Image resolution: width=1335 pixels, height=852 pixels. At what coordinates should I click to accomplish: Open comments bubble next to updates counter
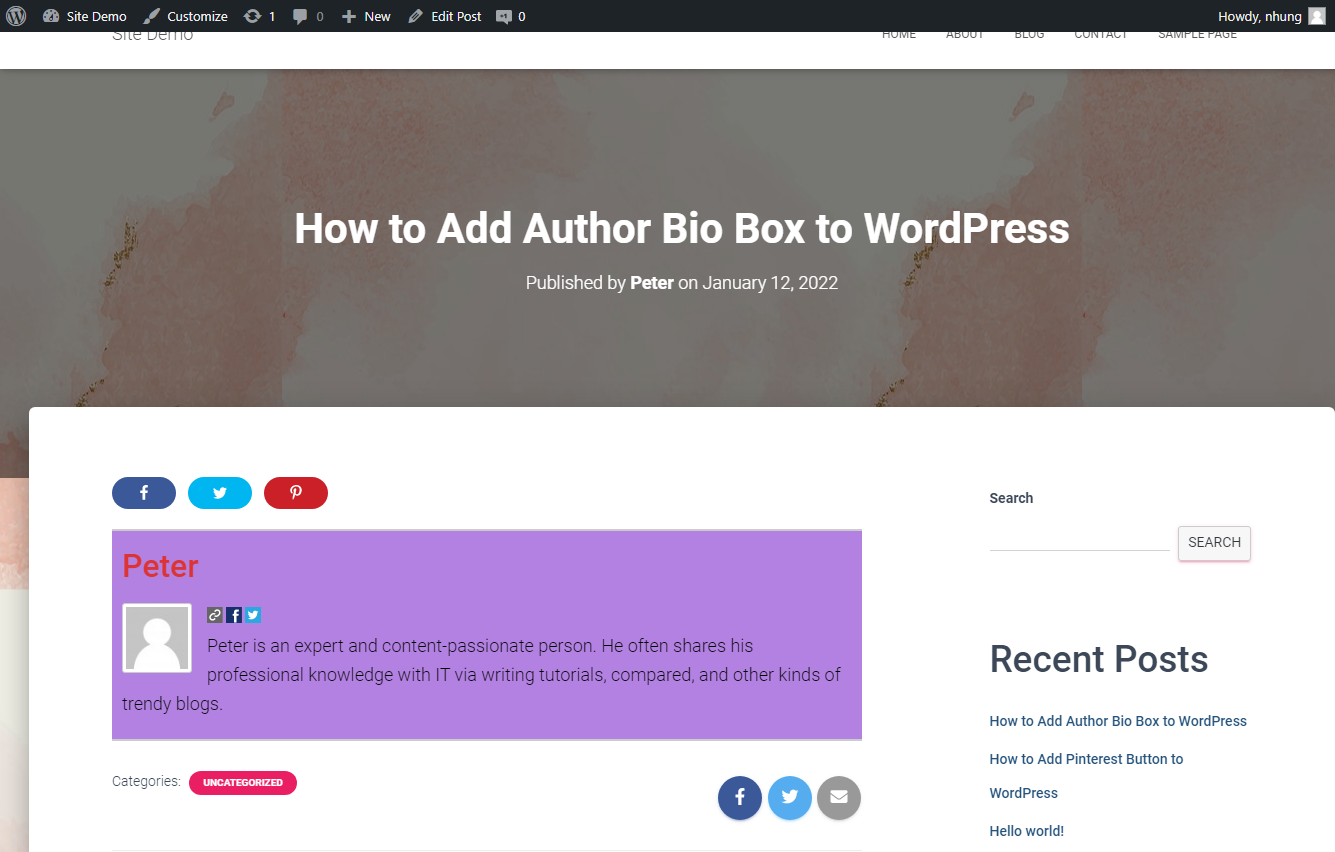(x=308, y=16)
